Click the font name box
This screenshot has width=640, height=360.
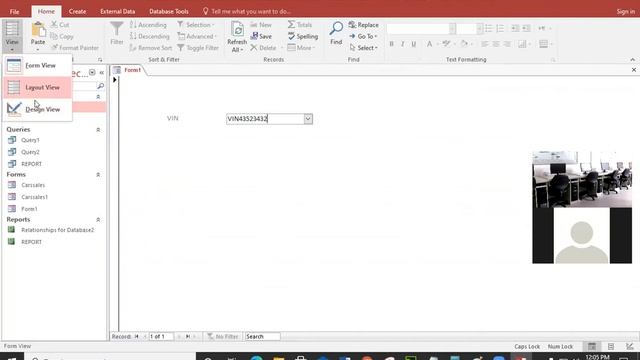pos(418,29)
